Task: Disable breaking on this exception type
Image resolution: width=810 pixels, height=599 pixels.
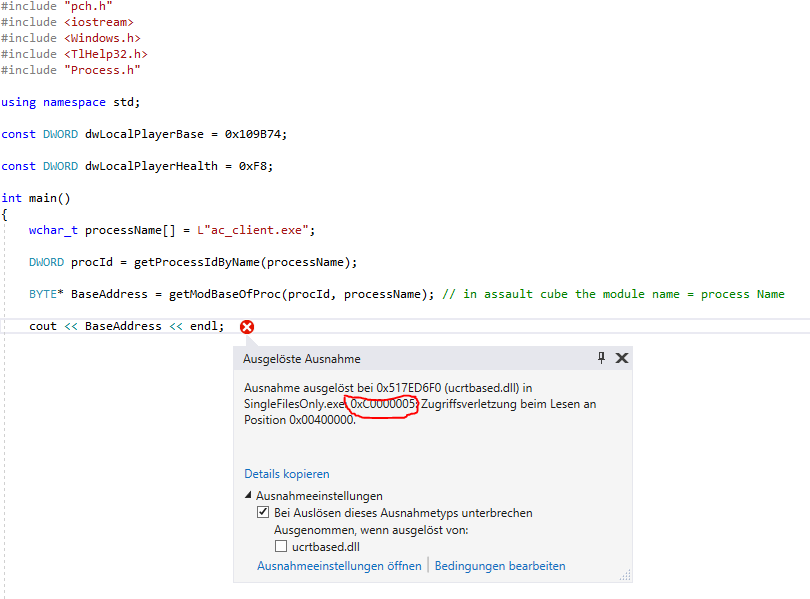Action: click(x=262, y=511)
